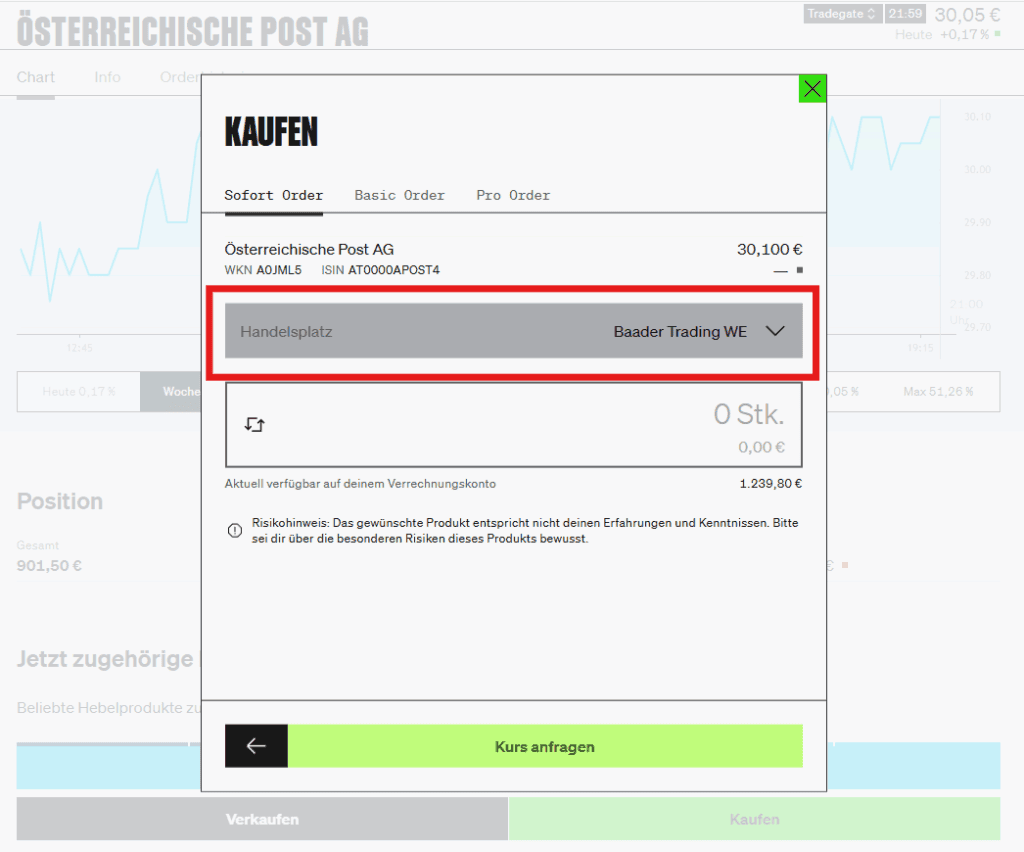Open the Tradegate exchange selector

pos(841,14)
